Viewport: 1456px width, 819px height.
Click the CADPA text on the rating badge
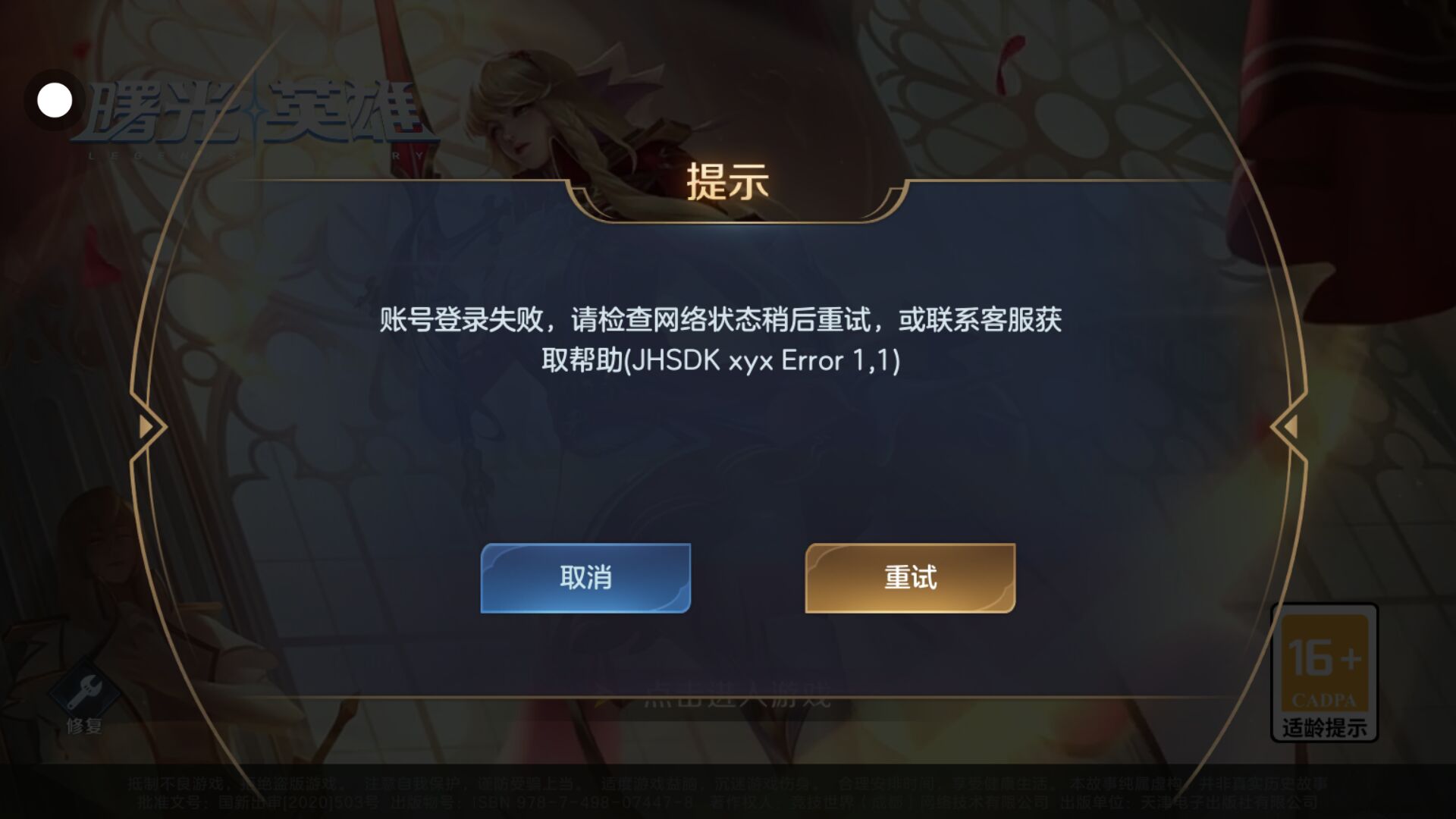click(1324, 700)
